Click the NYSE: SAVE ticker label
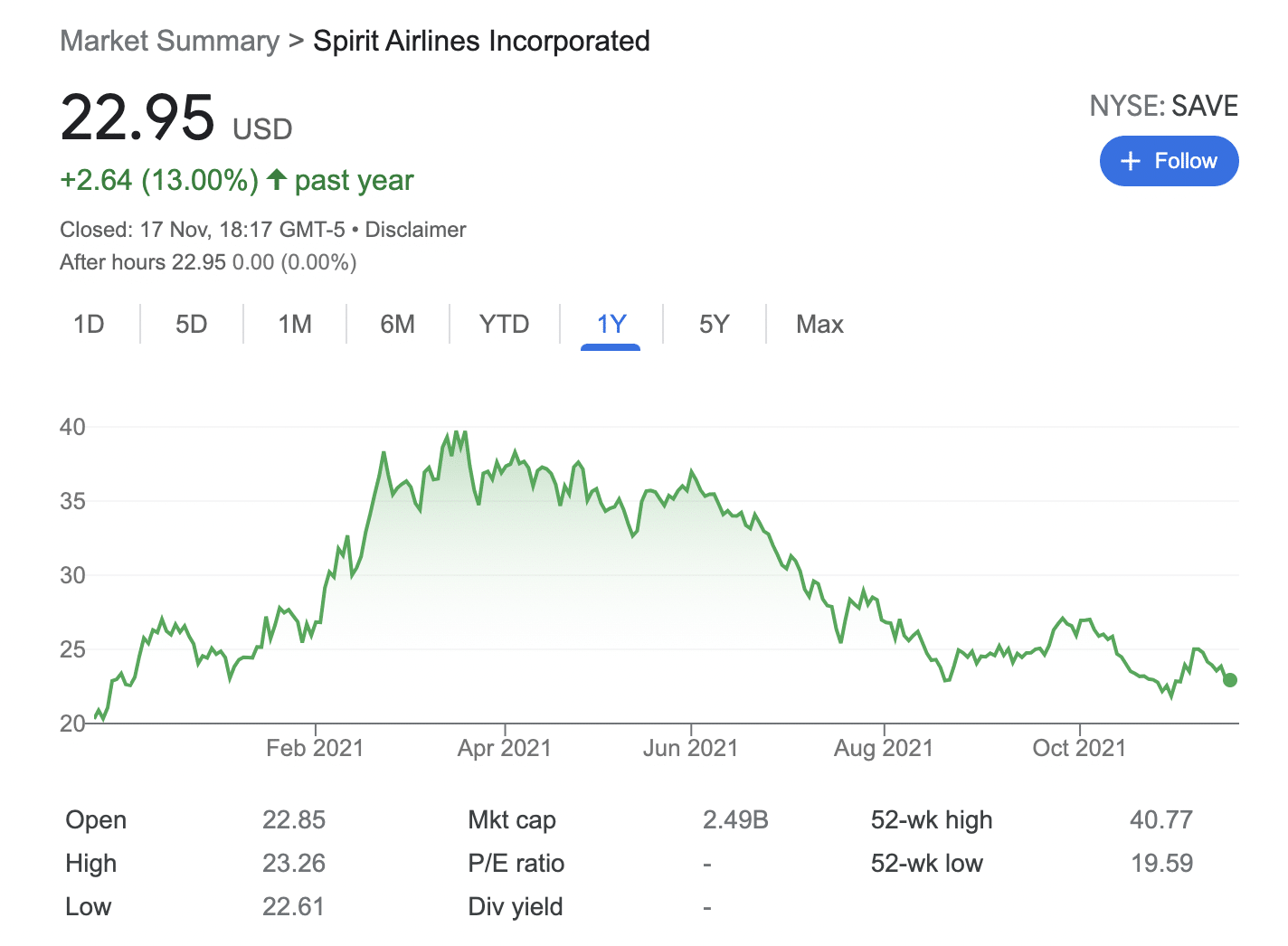The width and height of the screenshot is (1288, 946). pos(1164,106)
